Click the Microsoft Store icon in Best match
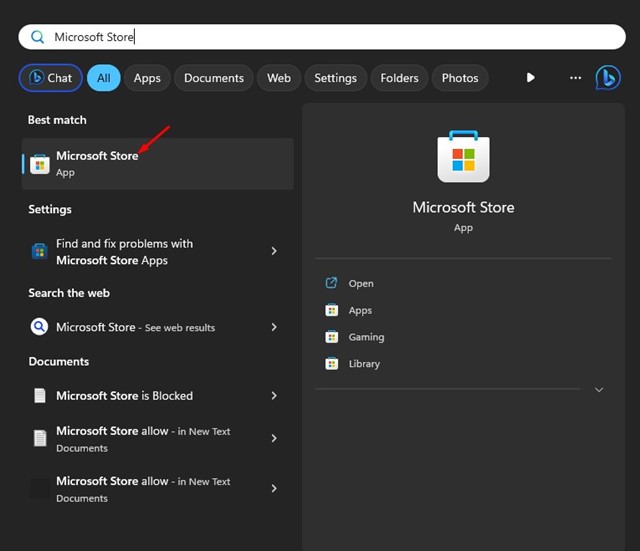The width and height of the screenshot is (640, 551). 40,164
